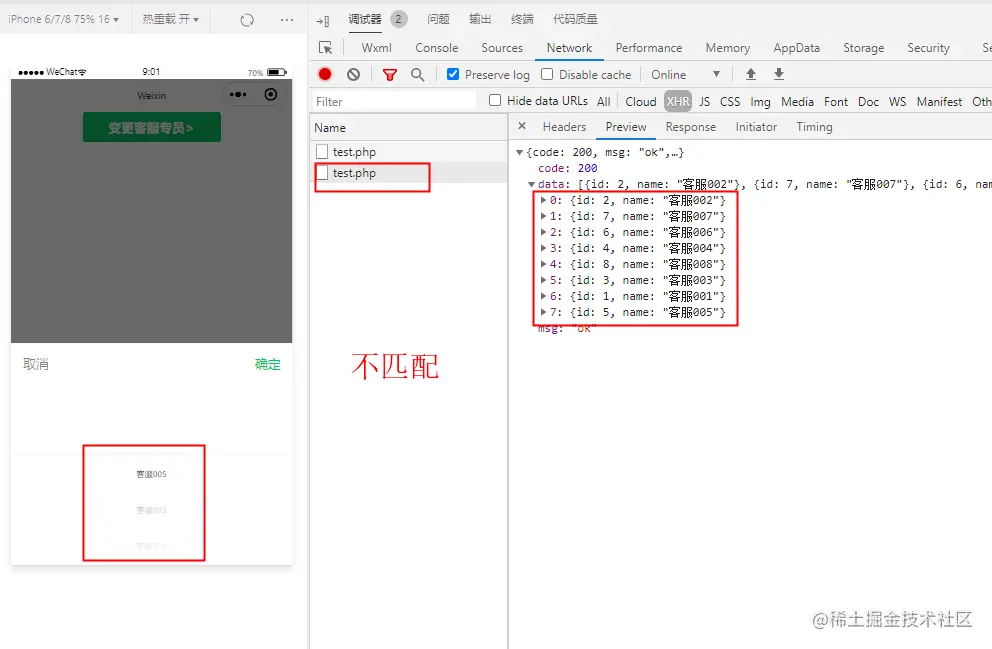Expand item 5 with name 客服003

tap(543, 280)
